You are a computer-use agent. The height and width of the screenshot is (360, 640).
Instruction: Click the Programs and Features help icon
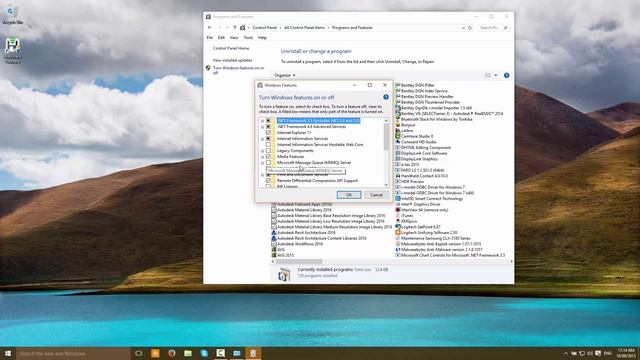click(x=507, y=76)
